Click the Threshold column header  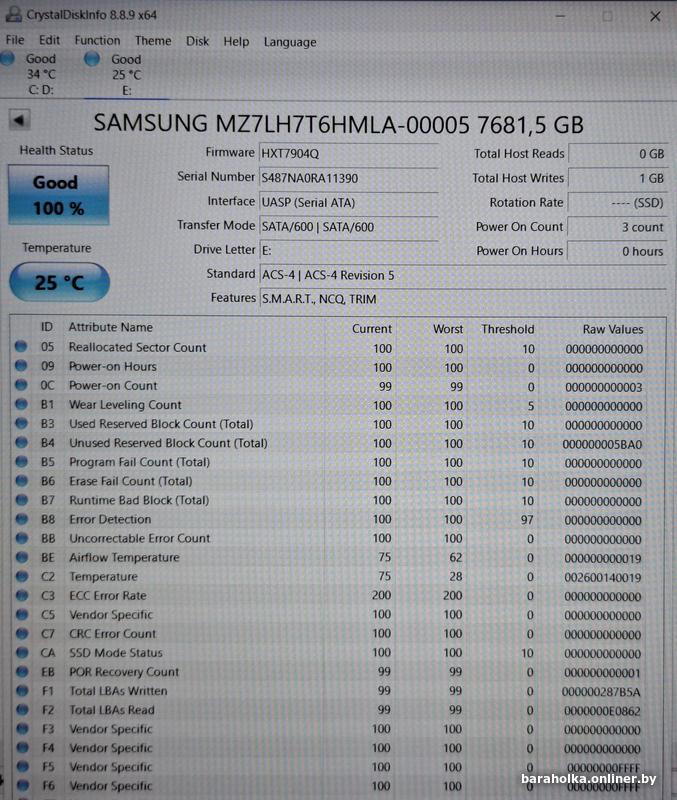coord(508,330)
